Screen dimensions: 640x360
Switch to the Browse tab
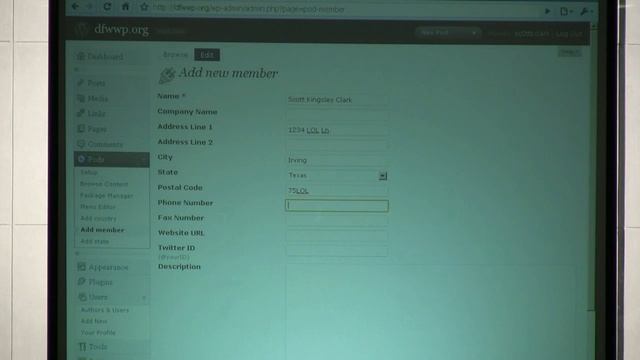click(x=176, y=55)
